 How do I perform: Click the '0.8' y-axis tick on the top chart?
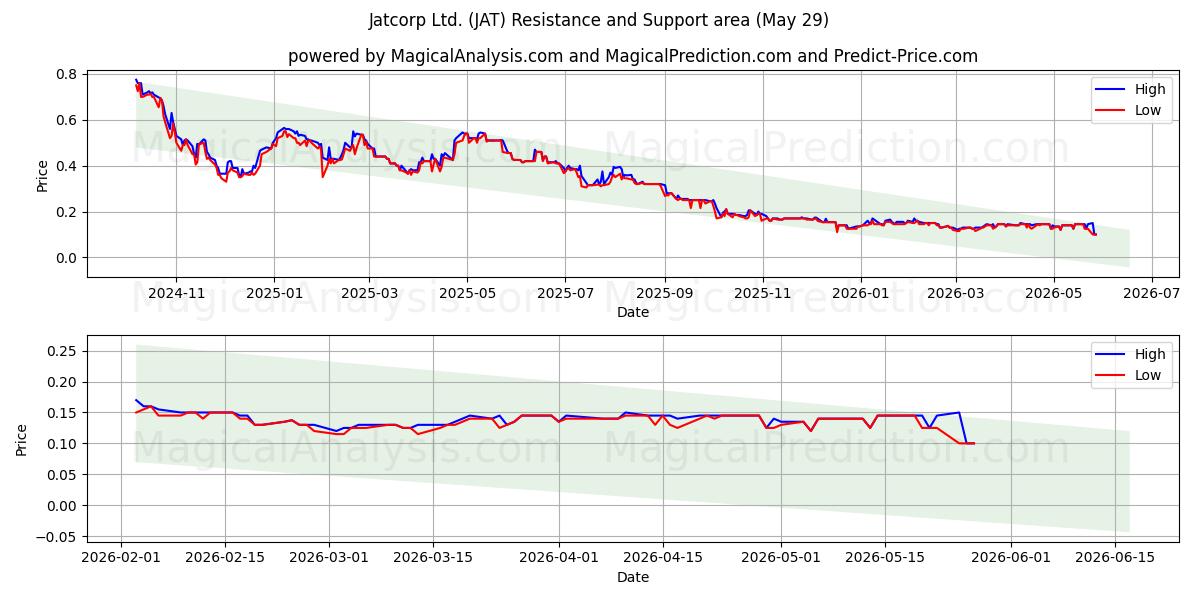tap(67, 74)
